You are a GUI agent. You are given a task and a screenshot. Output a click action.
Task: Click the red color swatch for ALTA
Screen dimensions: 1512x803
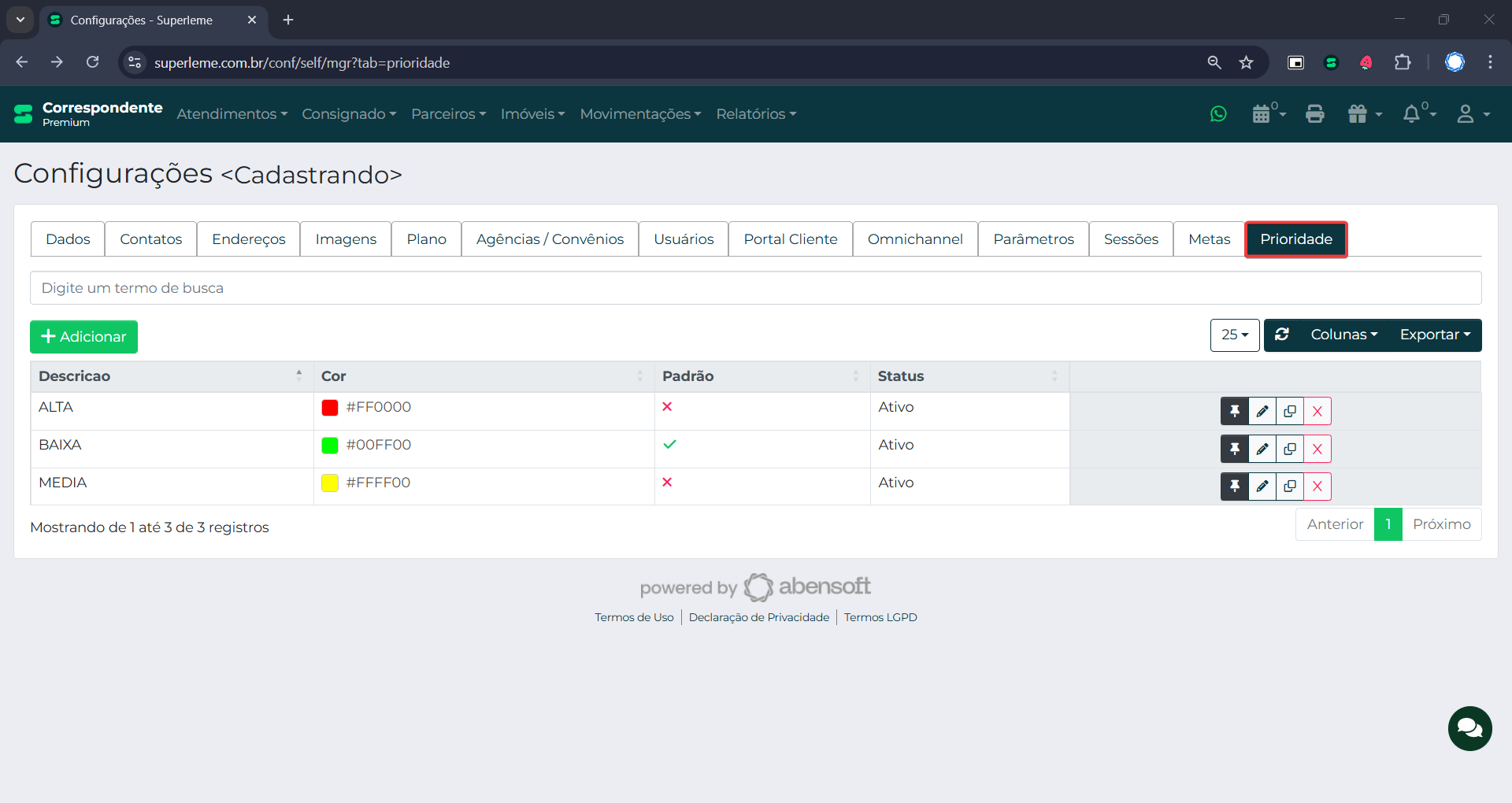tap(330, 408)
